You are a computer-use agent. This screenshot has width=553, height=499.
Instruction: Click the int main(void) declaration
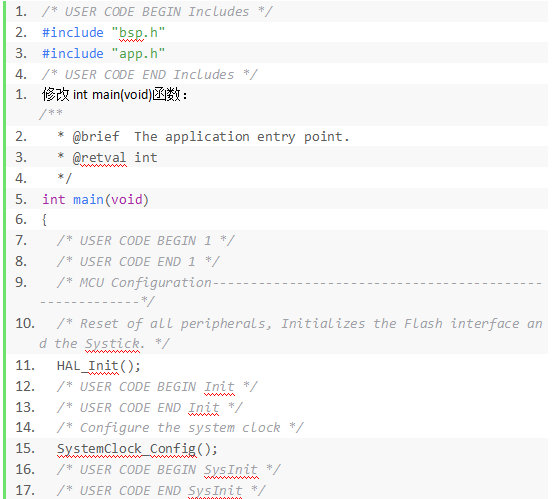click(x=95, y=200)
